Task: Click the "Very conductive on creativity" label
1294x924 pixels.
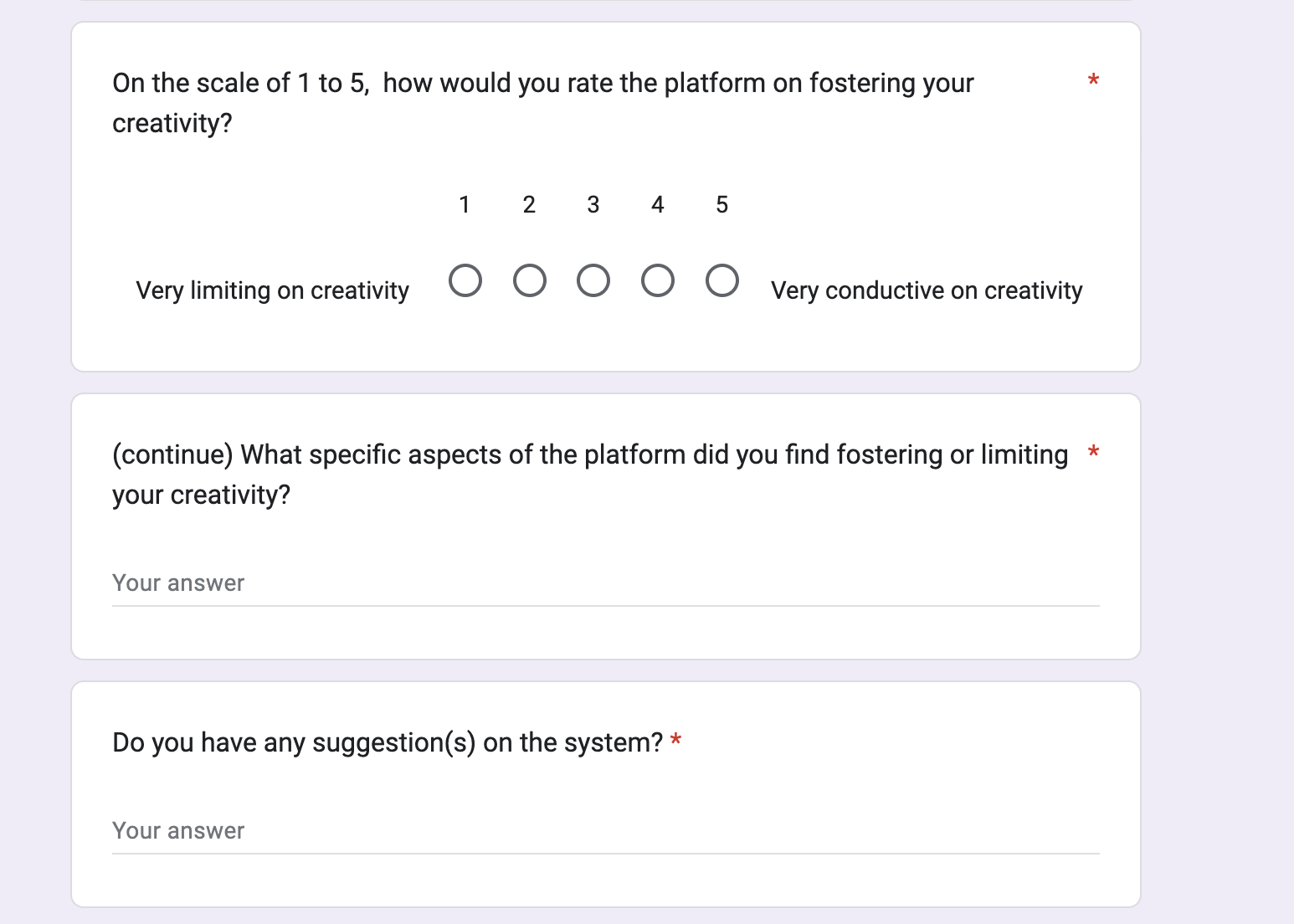Action: coord(927,290)
